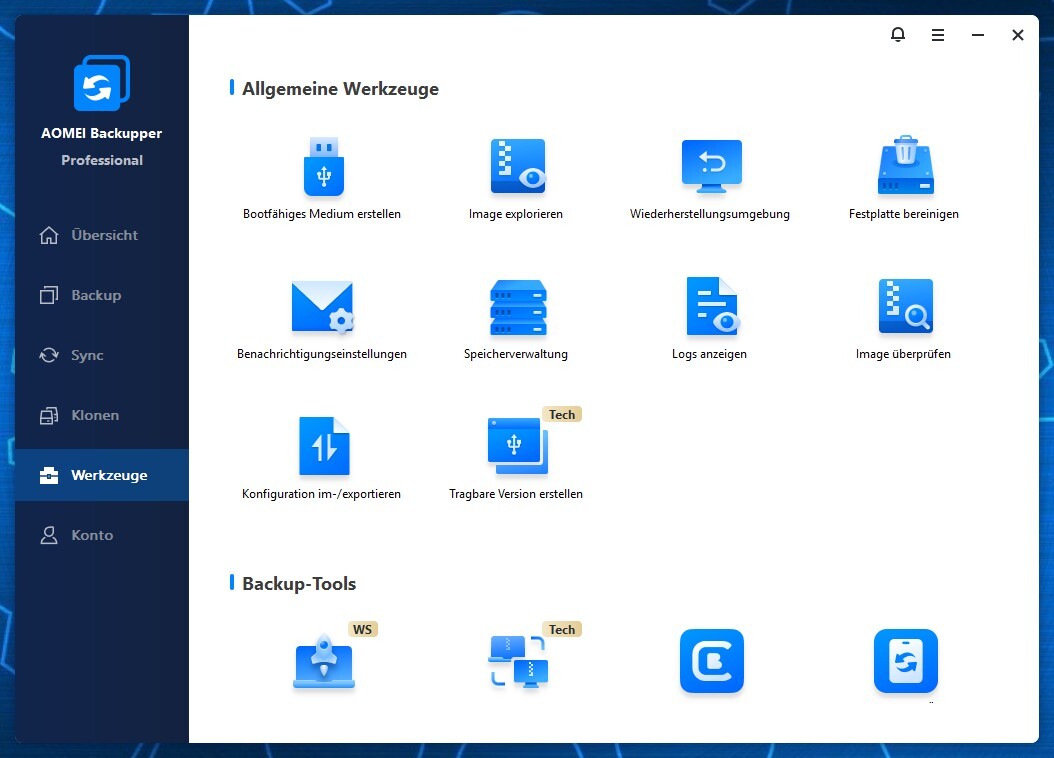Click the rocket laptop WS backup tool

pyautogui.click(x=324, y=662)
